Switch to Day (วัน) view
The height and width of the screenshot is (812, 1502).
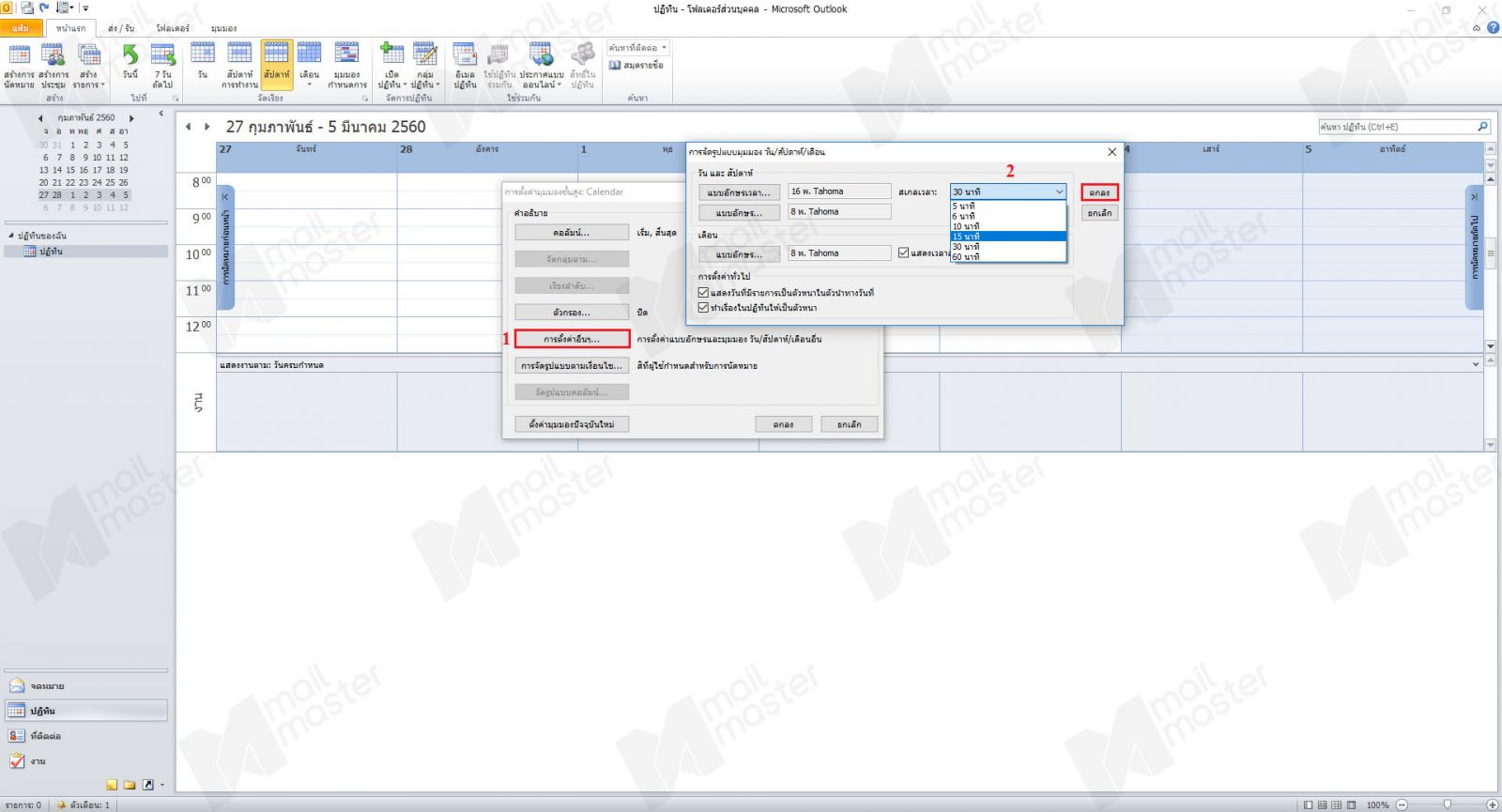tap(203, 62)
